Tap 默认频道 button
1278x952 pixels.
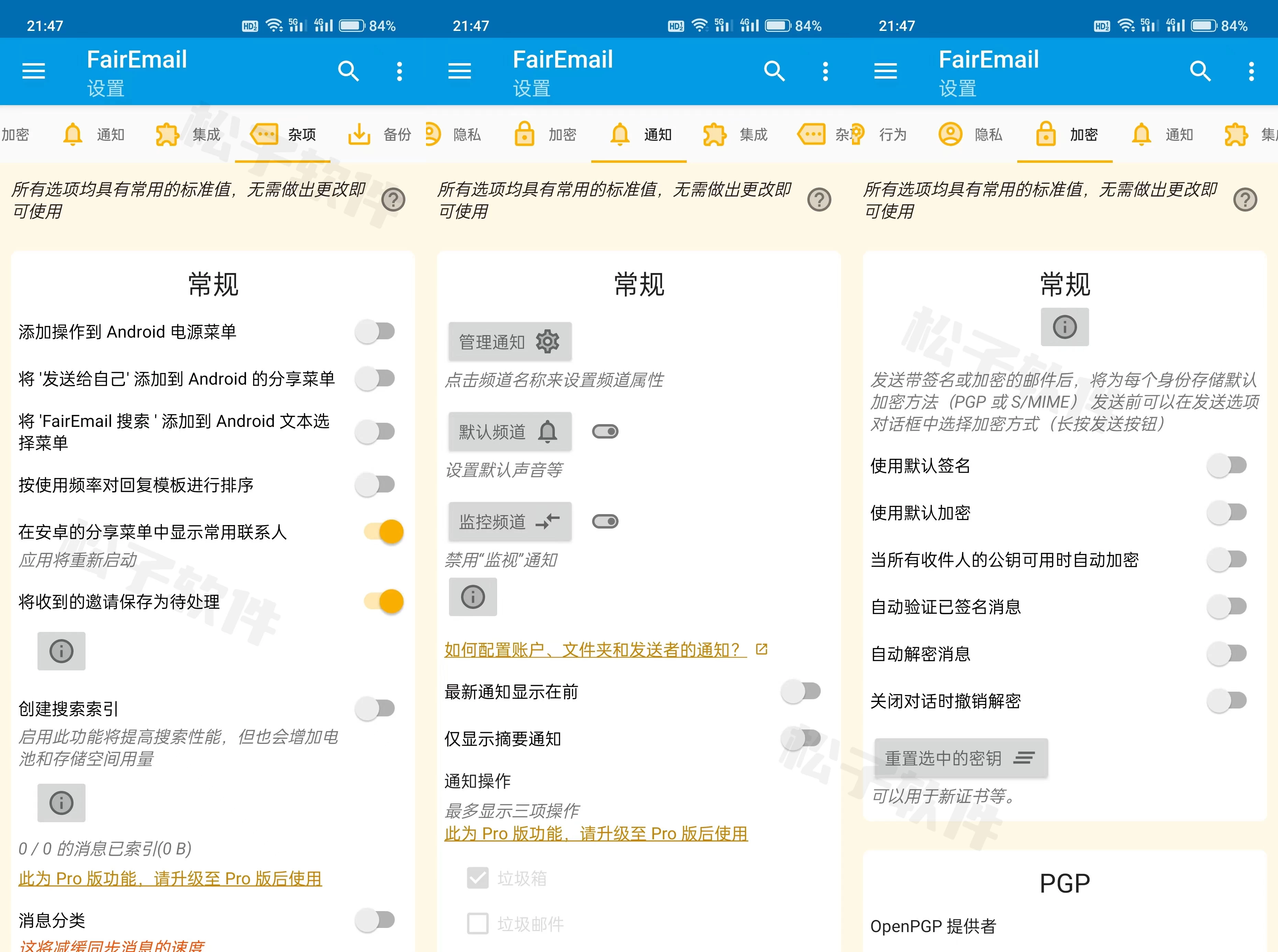(510, 432)
